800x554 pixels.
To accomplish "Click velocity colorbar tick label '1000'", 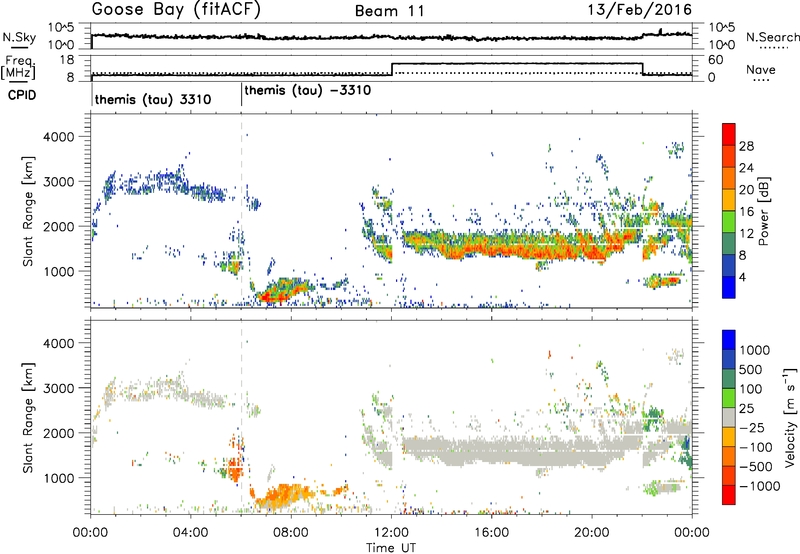I will point(755,350).
